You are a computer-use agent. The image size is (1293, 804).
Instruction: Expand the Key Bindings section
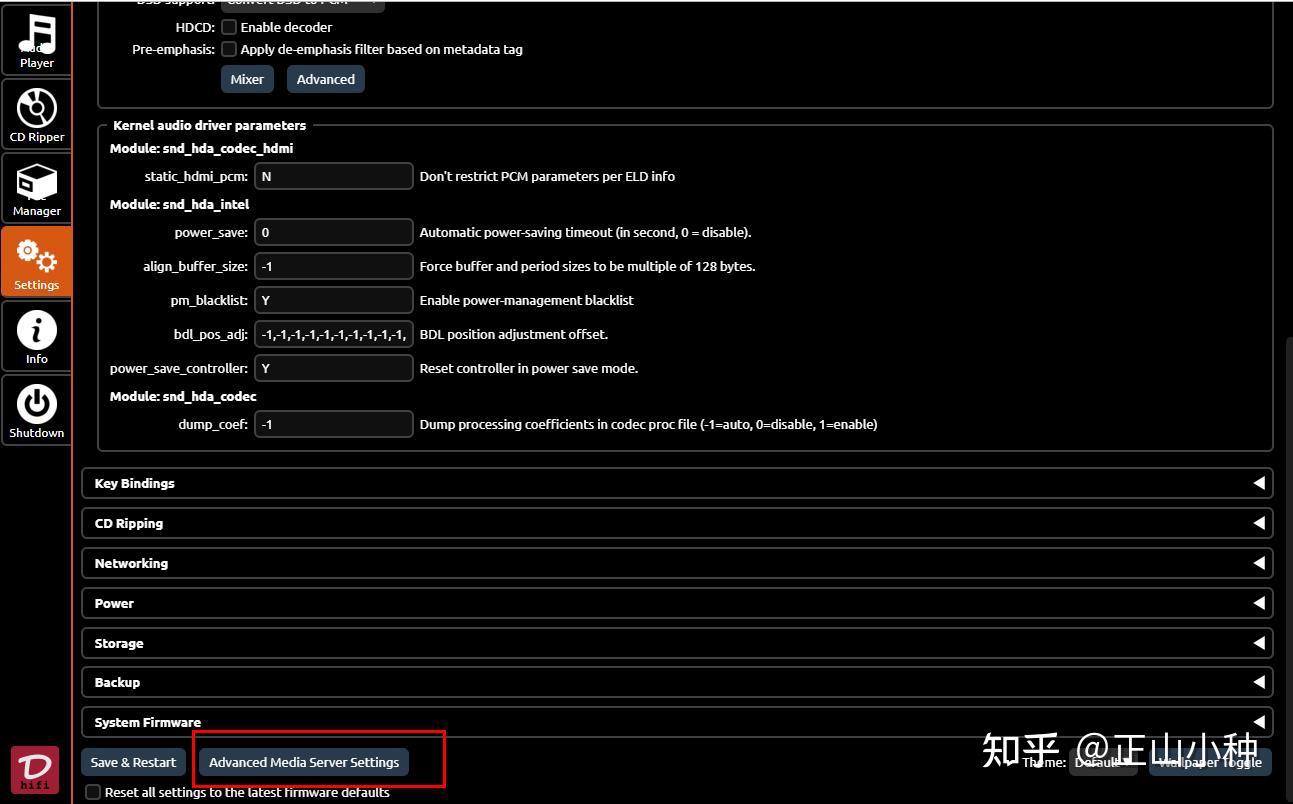pyautogui.click(x=676, y=483)
